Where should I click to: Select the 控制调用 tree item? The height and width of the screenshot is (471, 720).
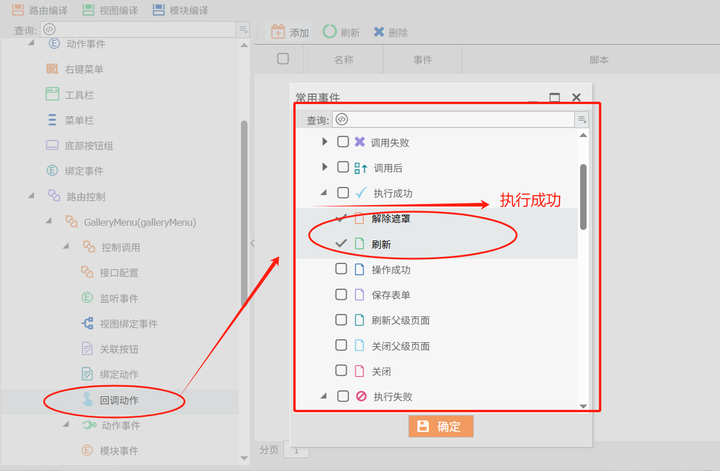(x=120, y=247)
